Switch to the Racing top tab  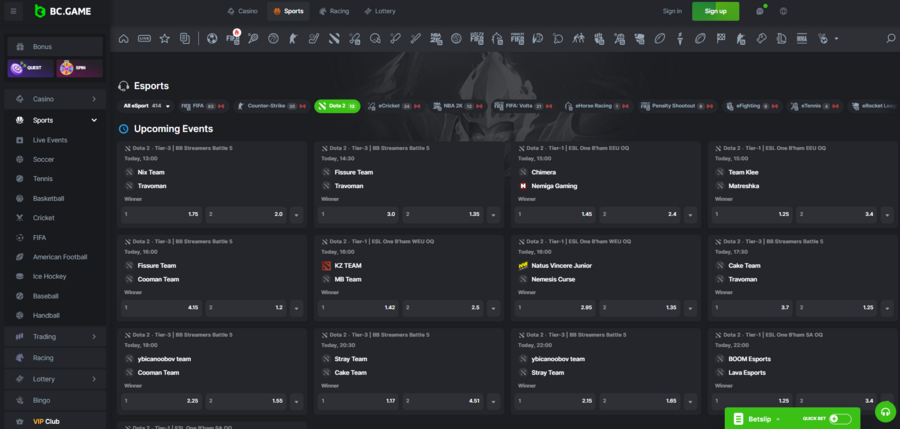click(x=334, y=11)
